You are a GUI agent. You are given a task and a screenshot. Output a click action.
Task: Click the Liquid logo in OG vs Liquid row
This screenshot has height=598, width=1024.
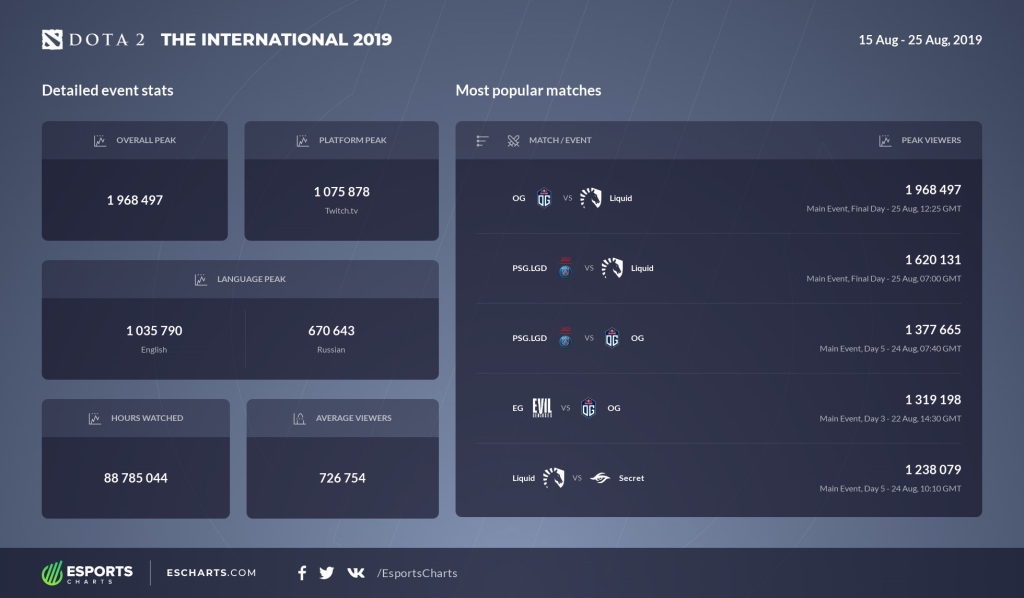pos(591,198)
